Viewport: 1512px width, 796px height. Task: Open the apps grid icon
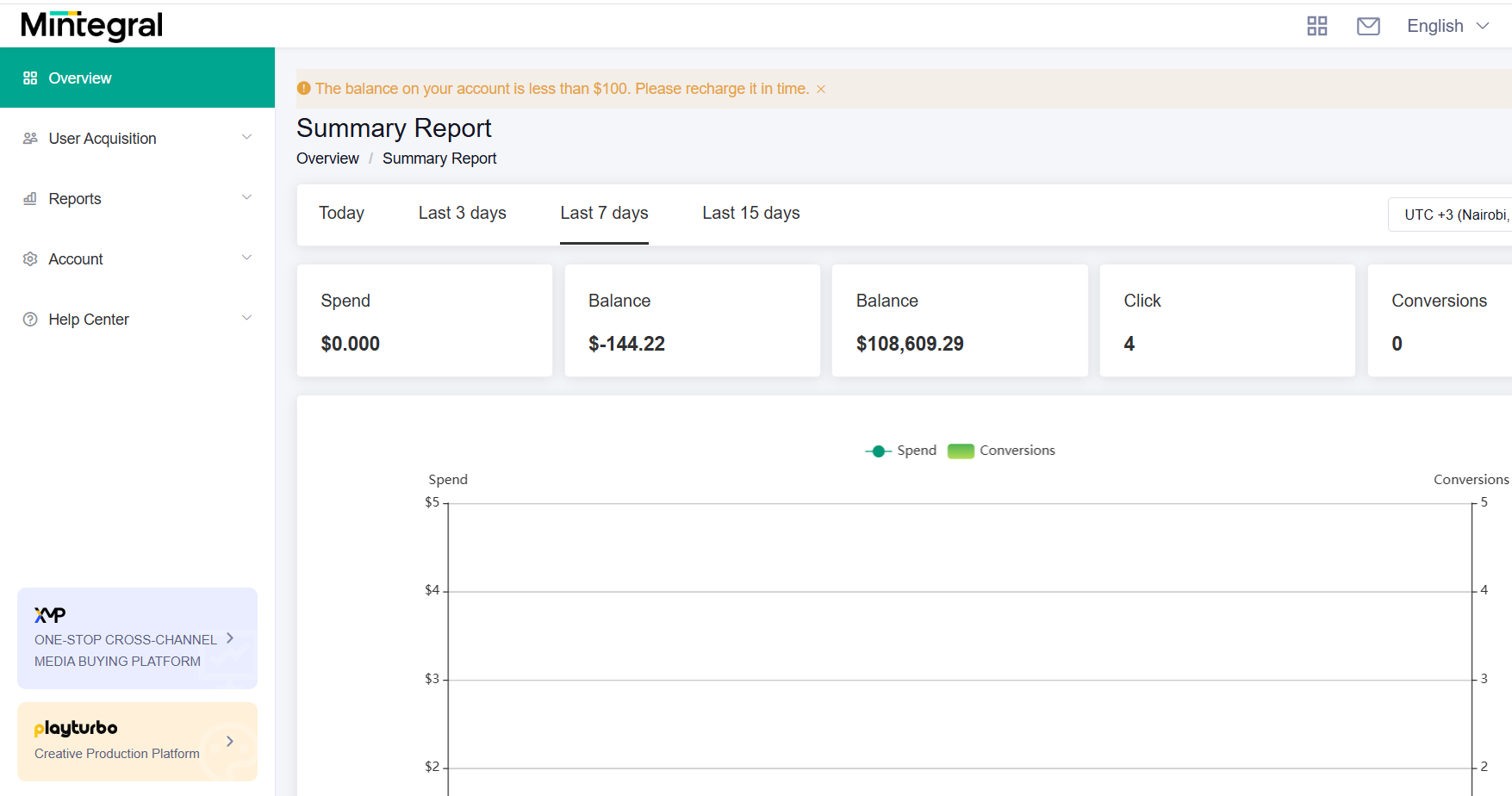point(1316,26)
